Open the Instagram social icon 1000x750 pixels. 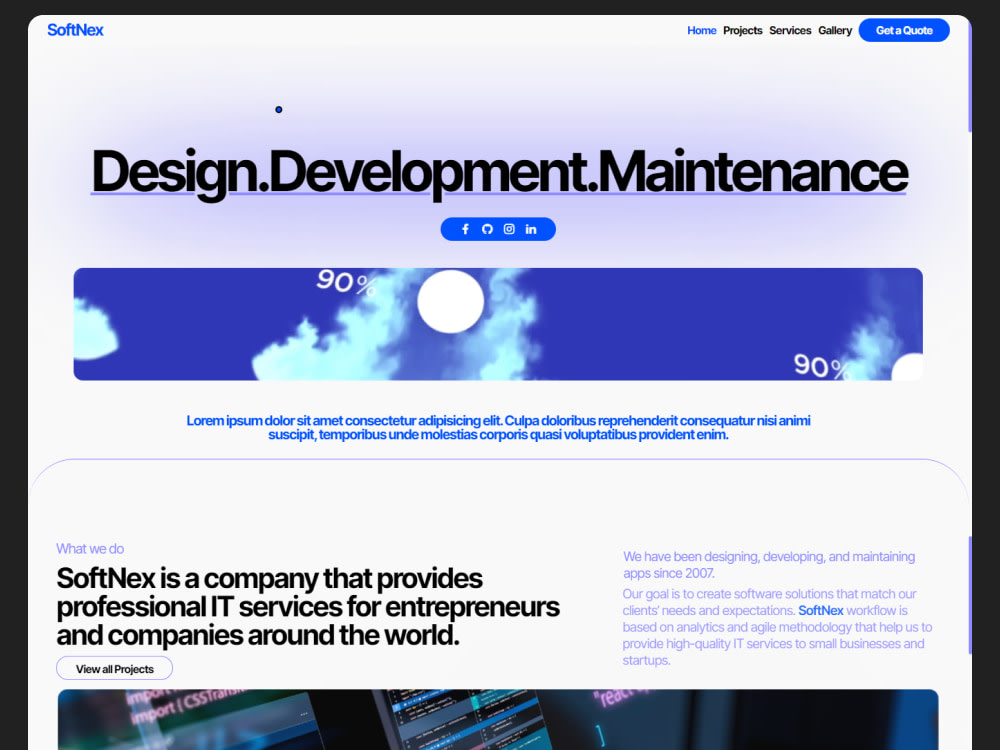pyautogui.click(x=509, y=229)
